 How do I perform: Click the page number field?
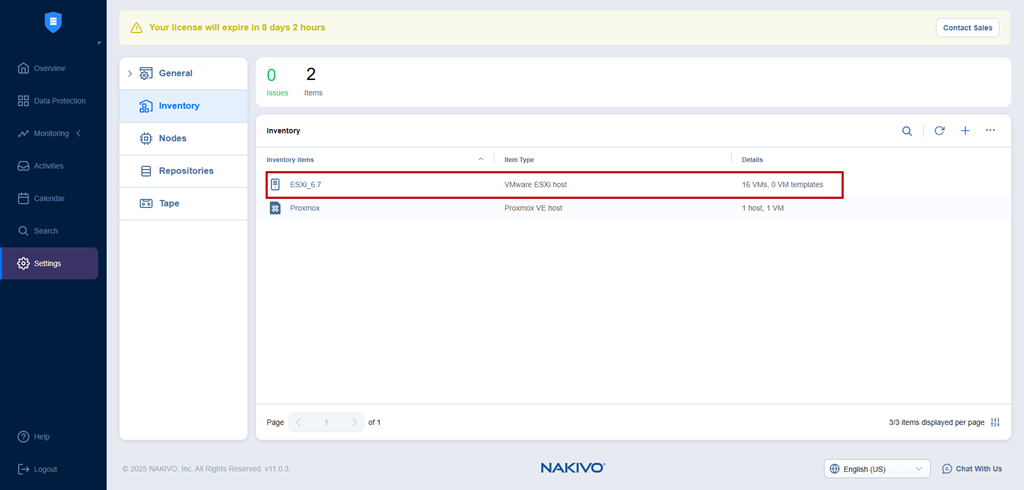327,422
